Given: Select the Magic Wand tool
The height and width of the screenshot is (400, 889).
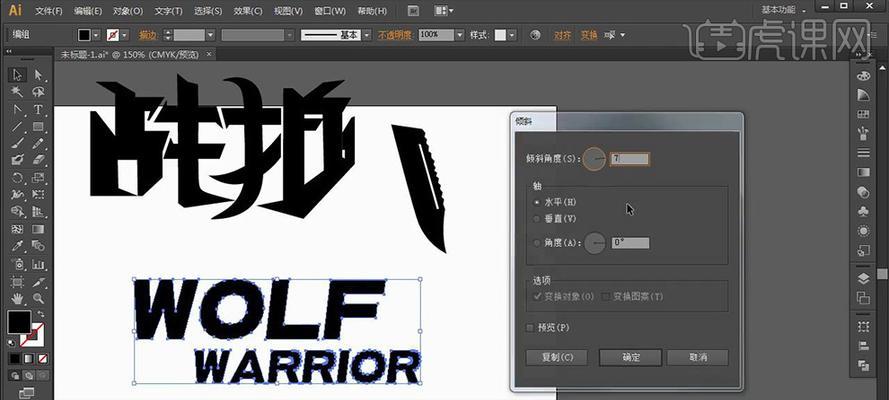Looking at the screenshot, I should (18, 92).
